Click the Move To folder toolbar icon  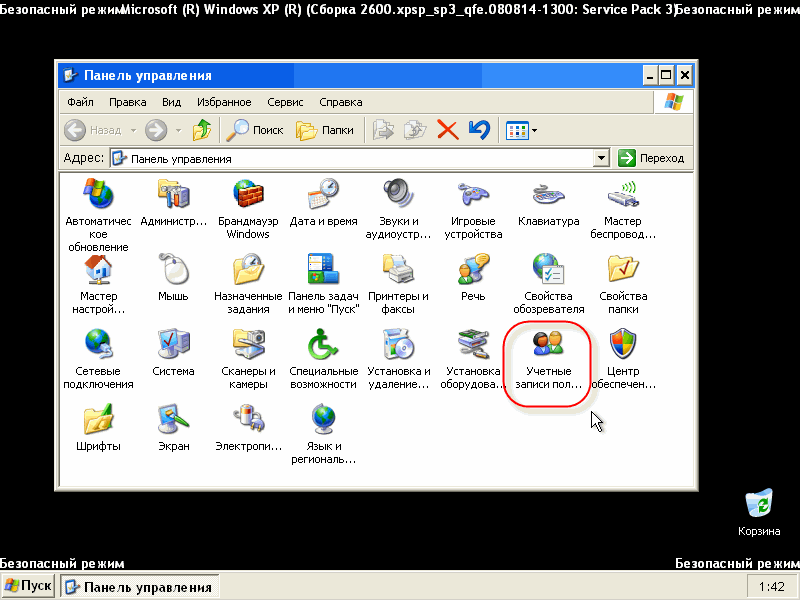point(383,130)
